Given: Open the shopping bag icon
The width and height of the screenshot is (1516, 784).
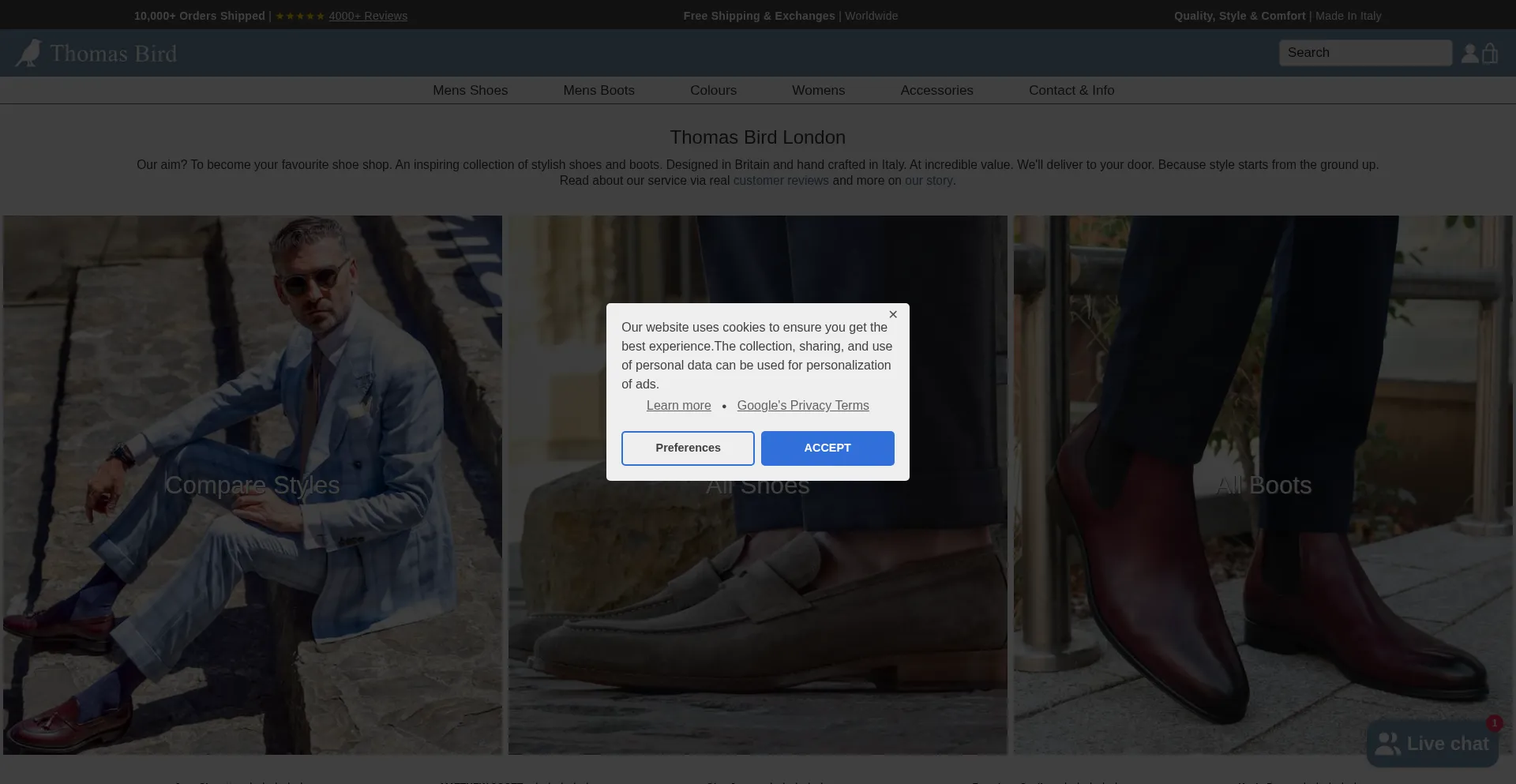Looking at the screenshot, I should [1490, 53].
